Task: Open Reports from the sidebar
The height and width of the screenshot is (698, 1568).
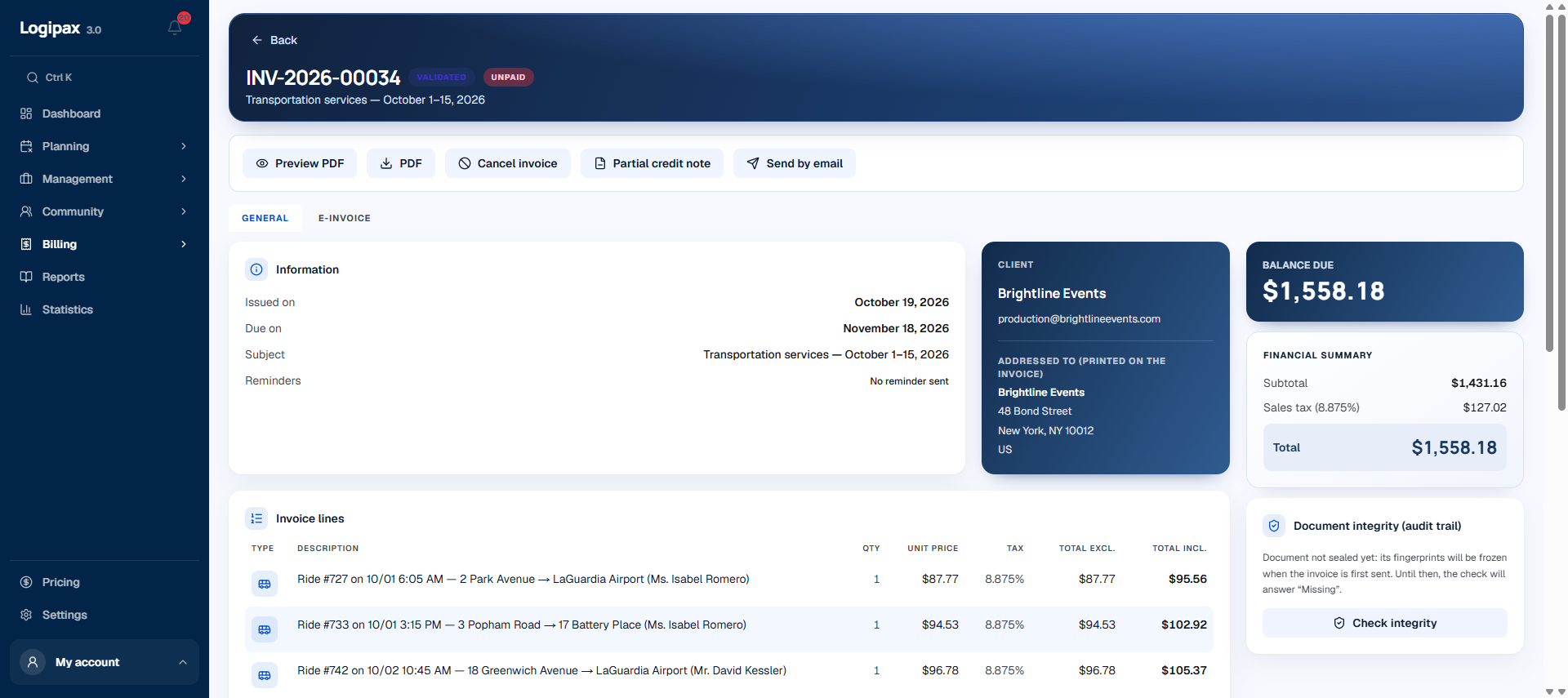Action: 105,277
